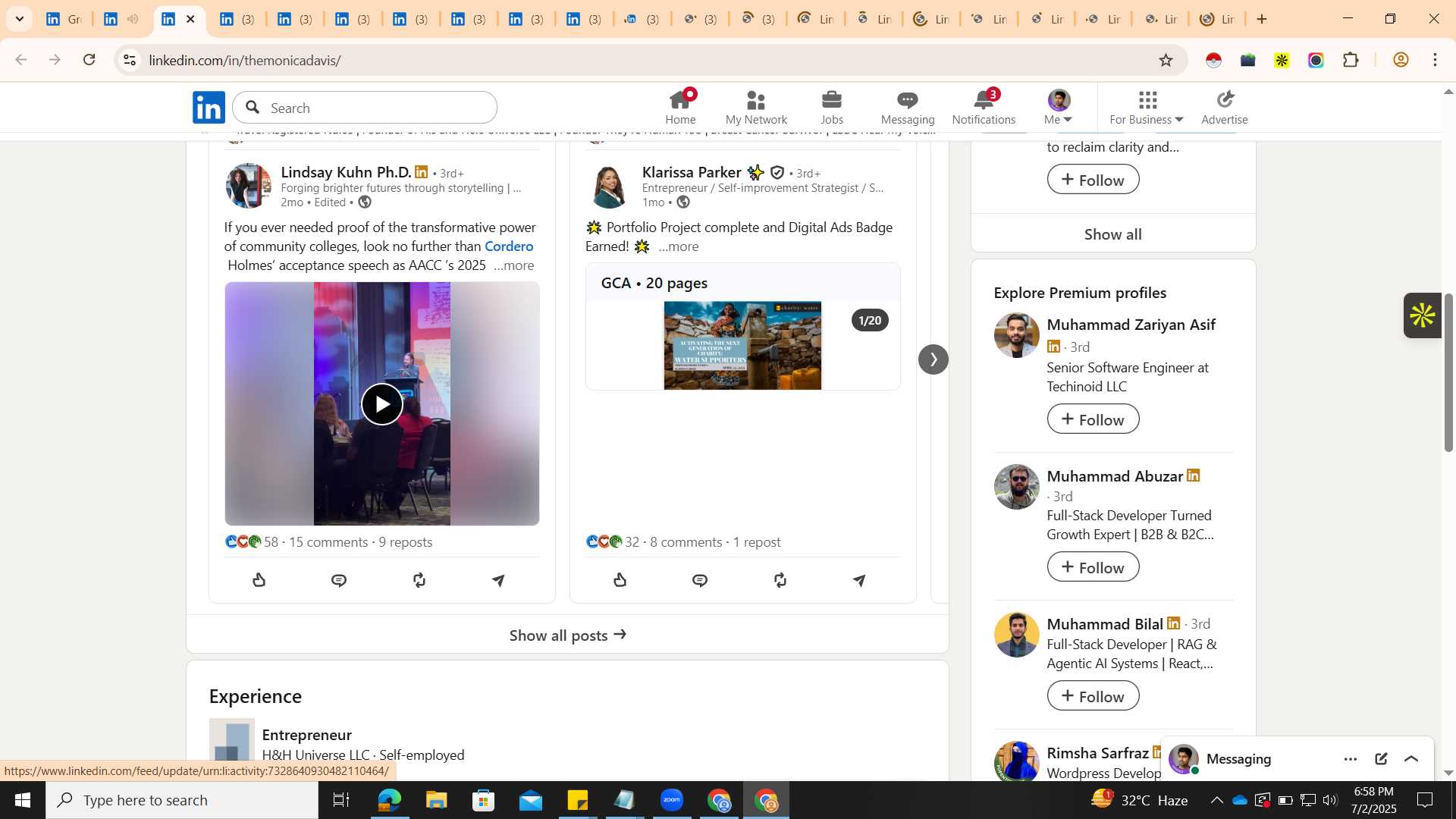
Task: Open Klarissa Parker profile name
Action: tap(692, 172)
